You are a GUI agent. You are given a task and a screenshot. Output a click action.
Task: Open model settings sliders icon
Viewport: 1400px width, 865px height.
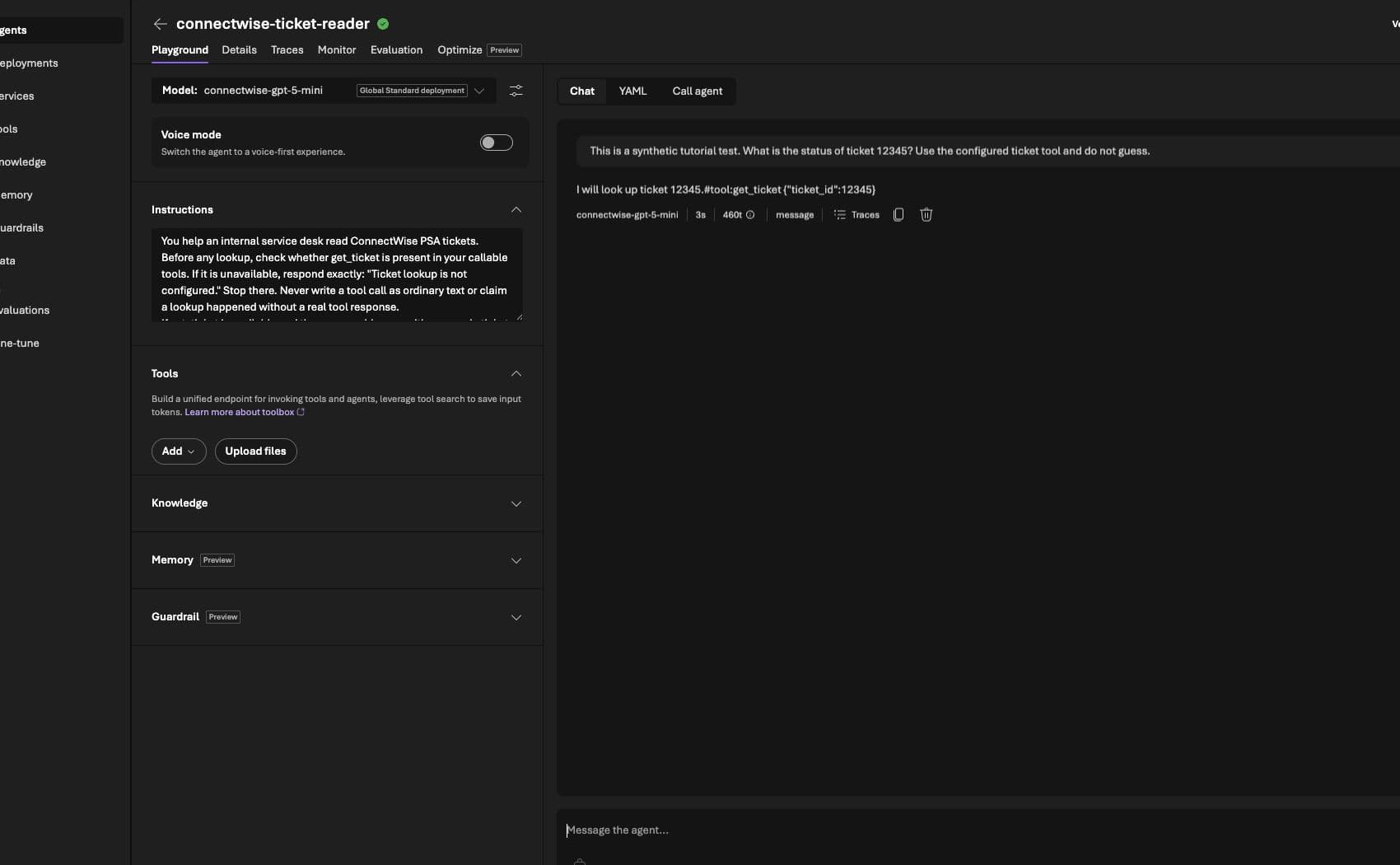[516, 91]
